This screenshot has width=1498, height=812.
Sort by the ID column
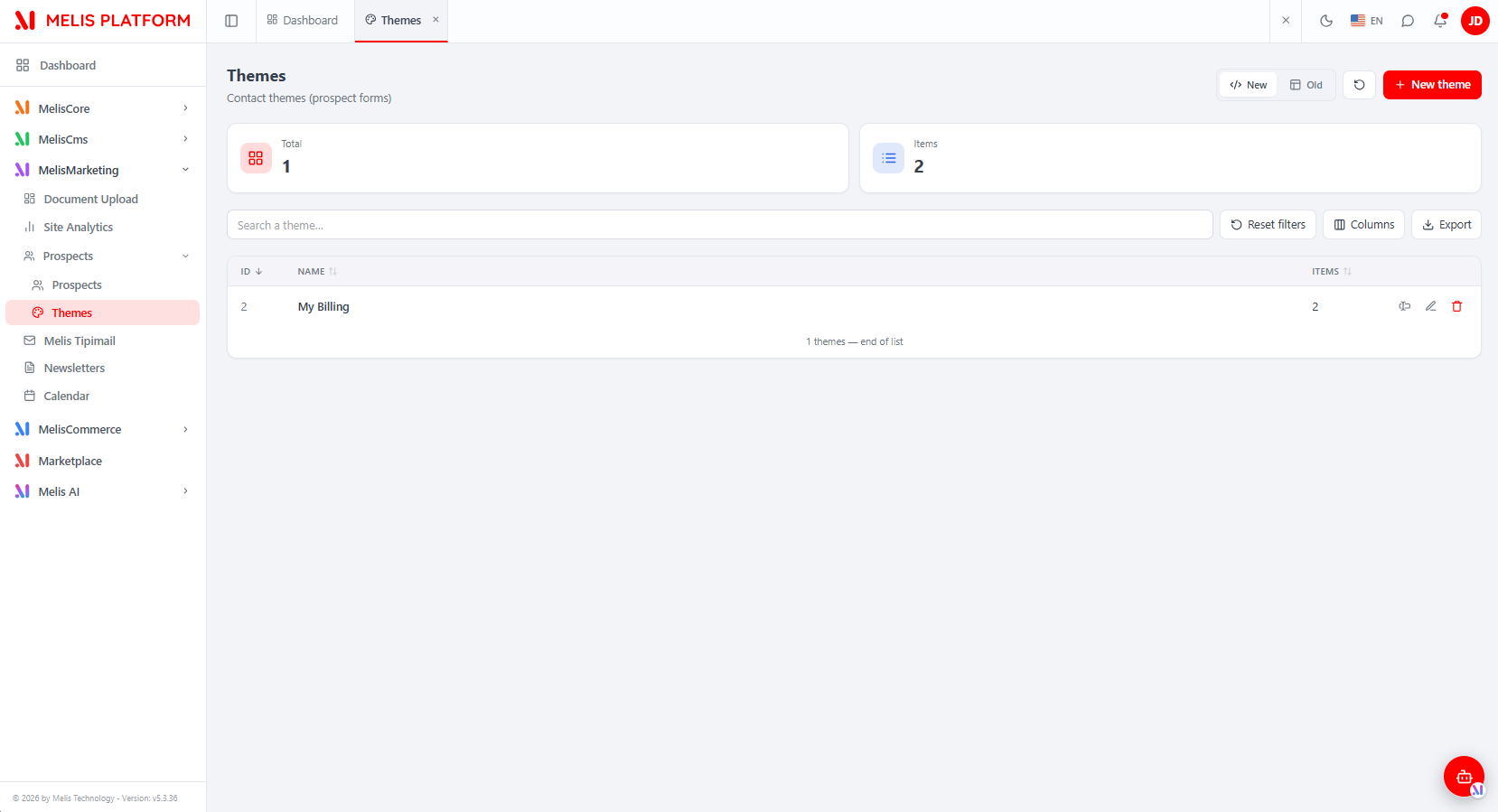pyautogui.click(x=251, y=272)
